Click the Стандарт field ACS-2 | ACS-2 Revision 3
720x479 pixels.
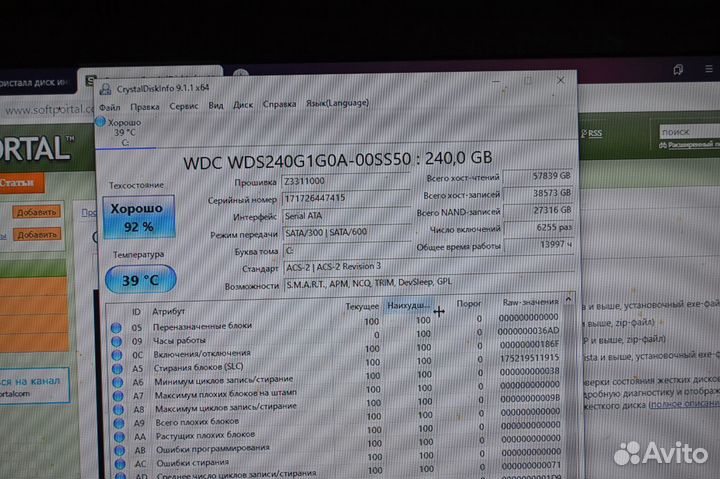point(429,266)
